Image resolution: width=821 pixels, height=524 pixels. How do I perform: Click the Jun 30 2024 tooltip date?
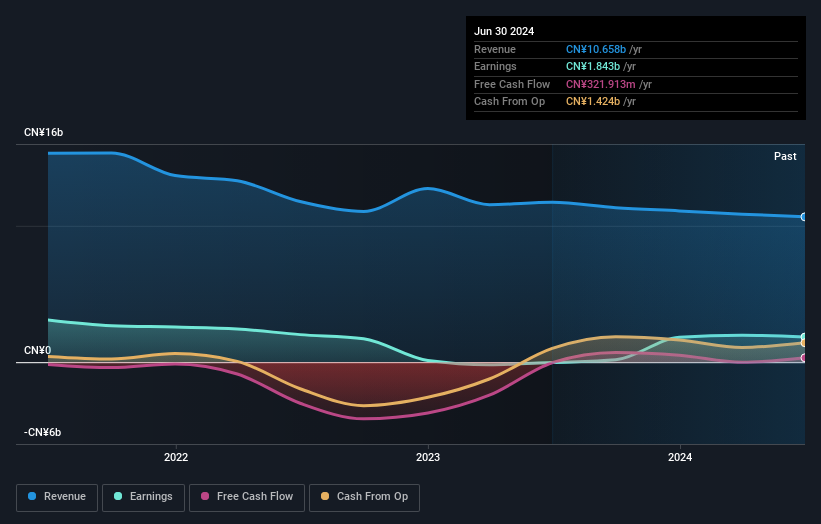(504, 31)
